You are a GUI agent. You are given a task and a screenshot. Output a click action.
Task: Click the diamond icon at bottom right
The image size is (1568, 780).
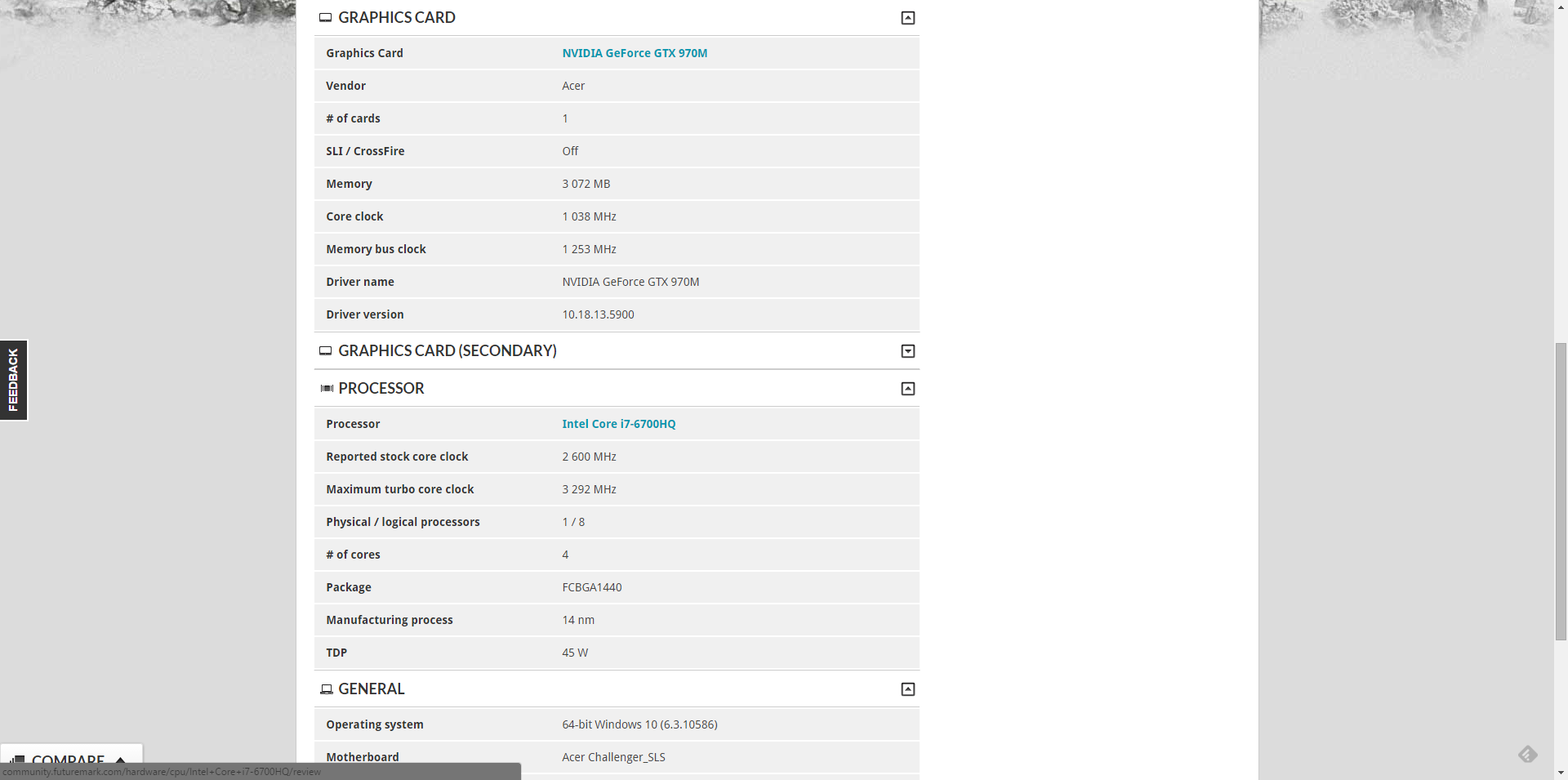tap(1528, 754)
